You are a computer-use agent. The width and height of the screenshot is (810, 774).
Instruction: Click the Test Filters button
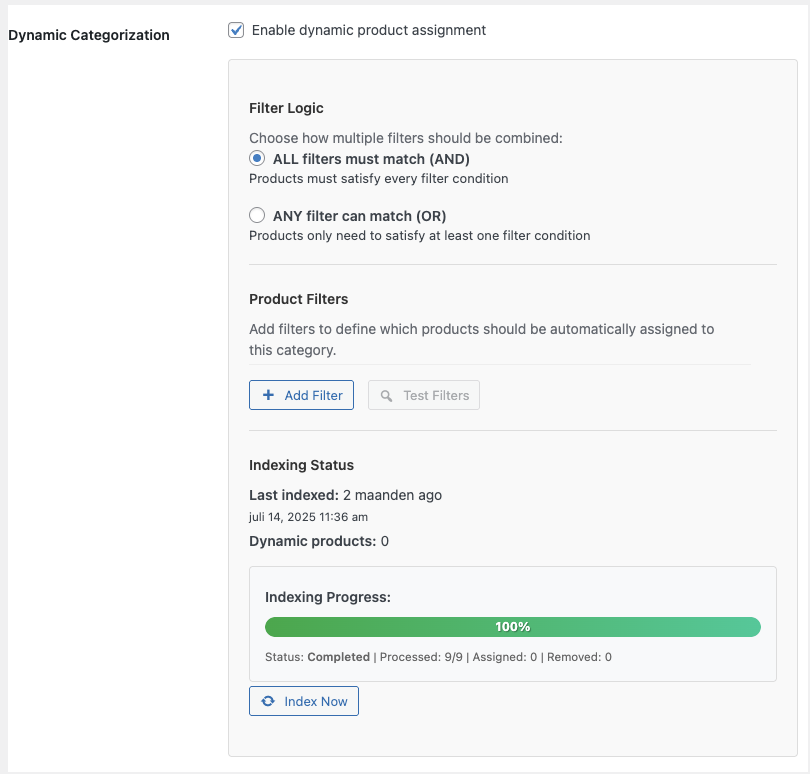425,395
